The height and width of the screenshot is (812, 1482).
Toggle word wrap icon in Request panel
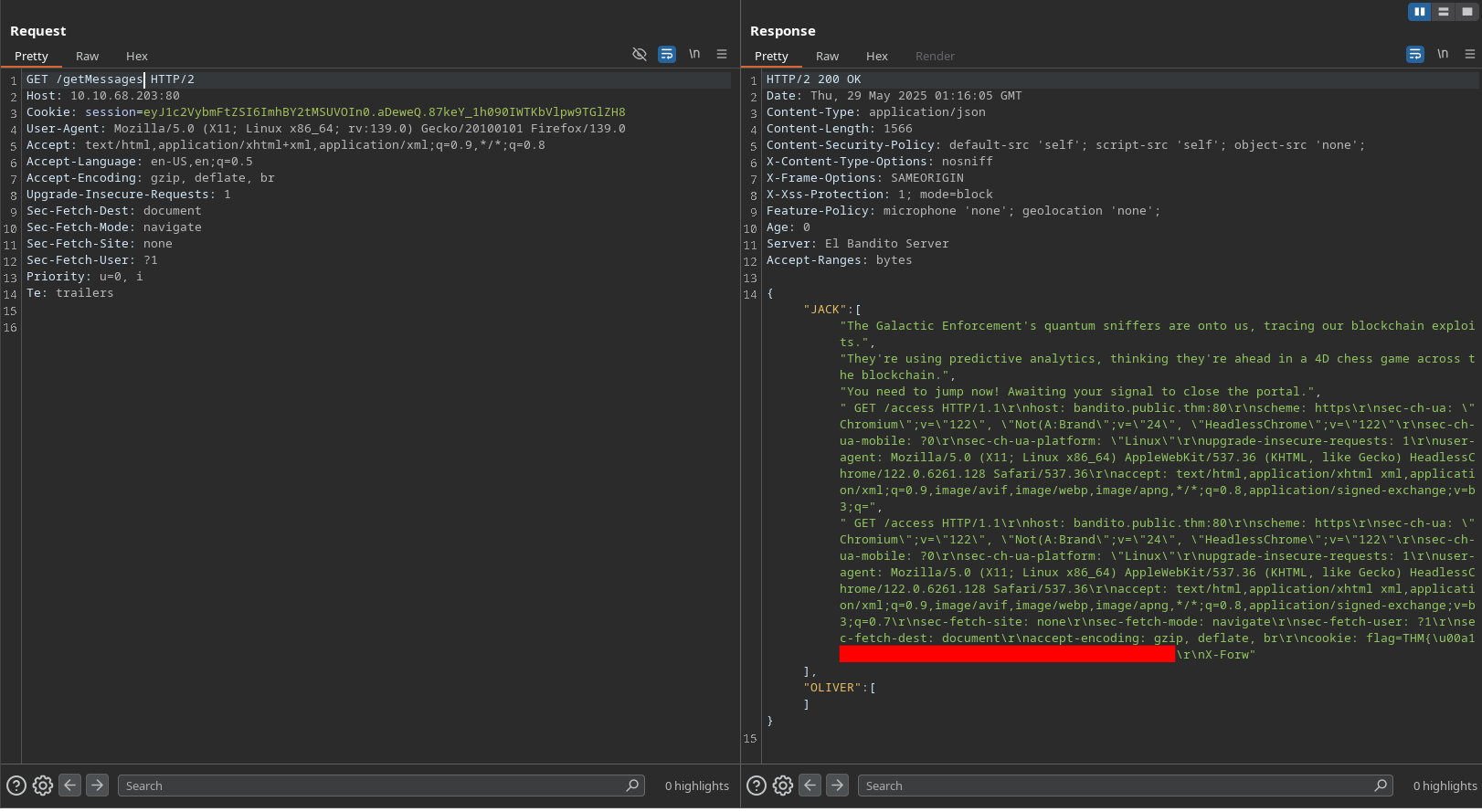pos(667,55)
